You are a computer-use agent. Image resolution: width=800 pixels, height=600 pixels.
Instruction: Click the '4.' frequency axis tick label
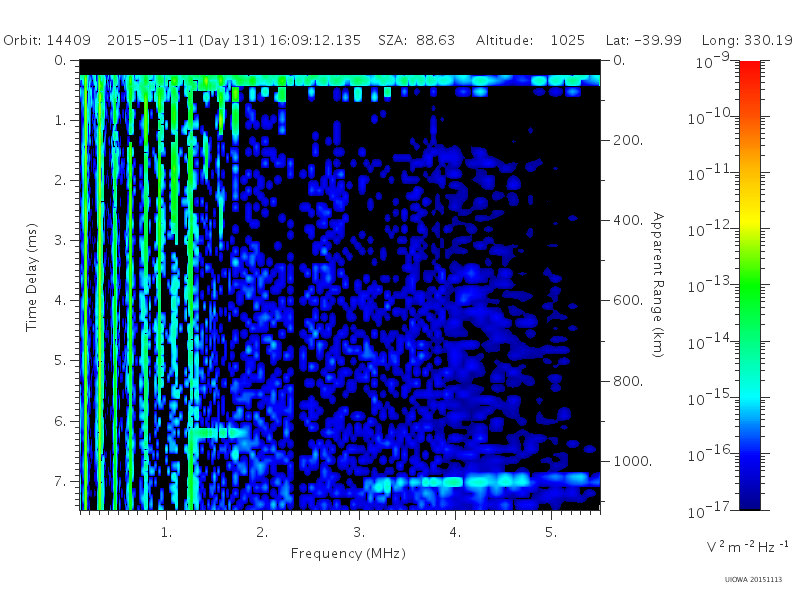point(455,533)
